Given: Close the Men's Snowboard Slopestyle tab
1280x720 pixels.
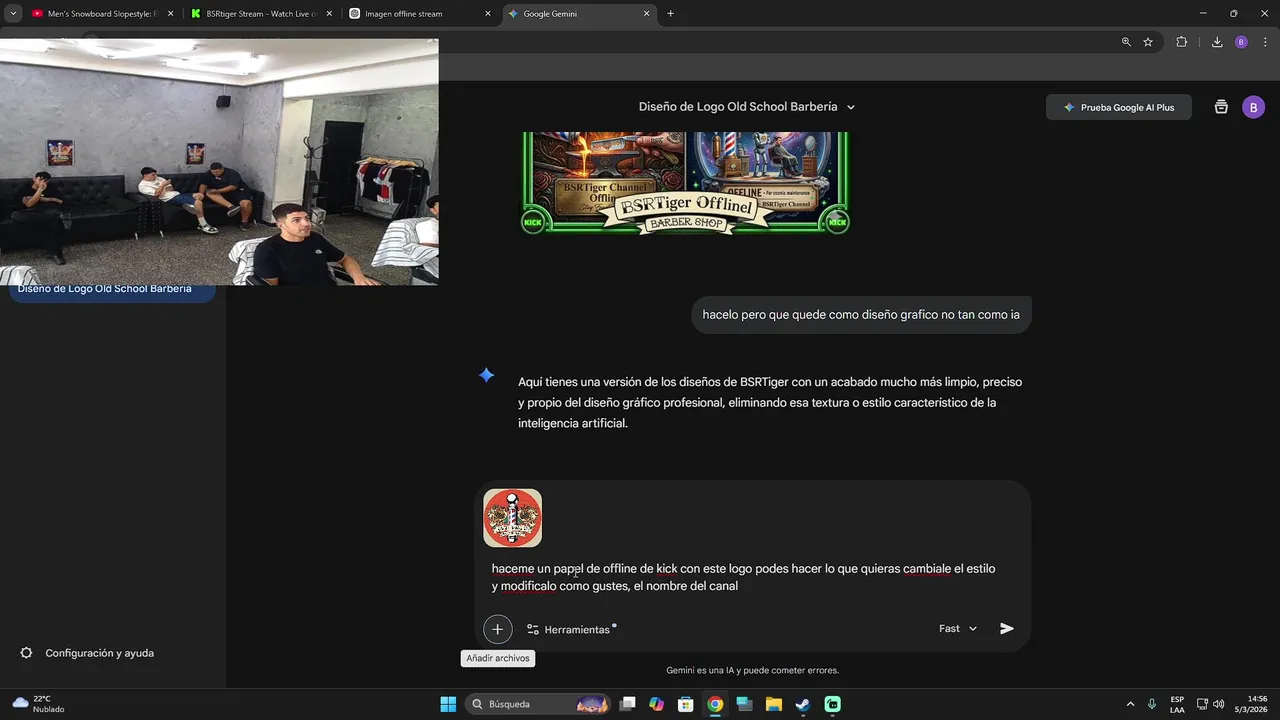Looking at the screenshot, I should [x=170, y=14].
